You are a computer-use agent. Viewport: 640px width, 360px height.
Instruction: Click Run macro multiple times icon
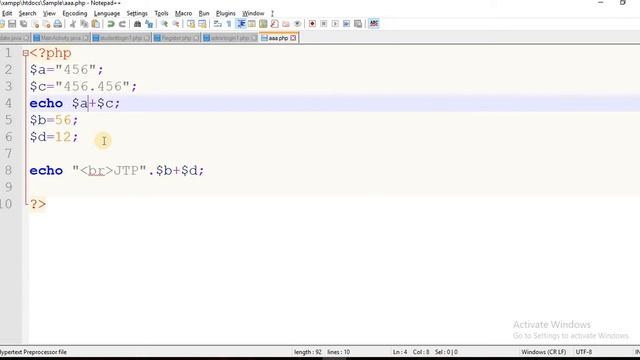tap(347, 24)
